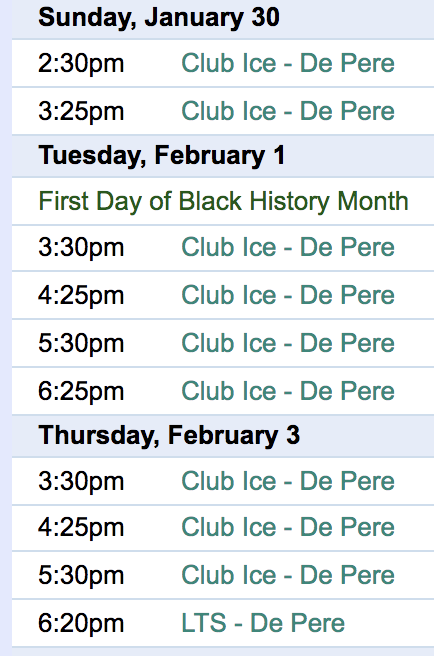Click Tuesday's 3:30pm time label

pyautogui.click(x=81, y=248)
